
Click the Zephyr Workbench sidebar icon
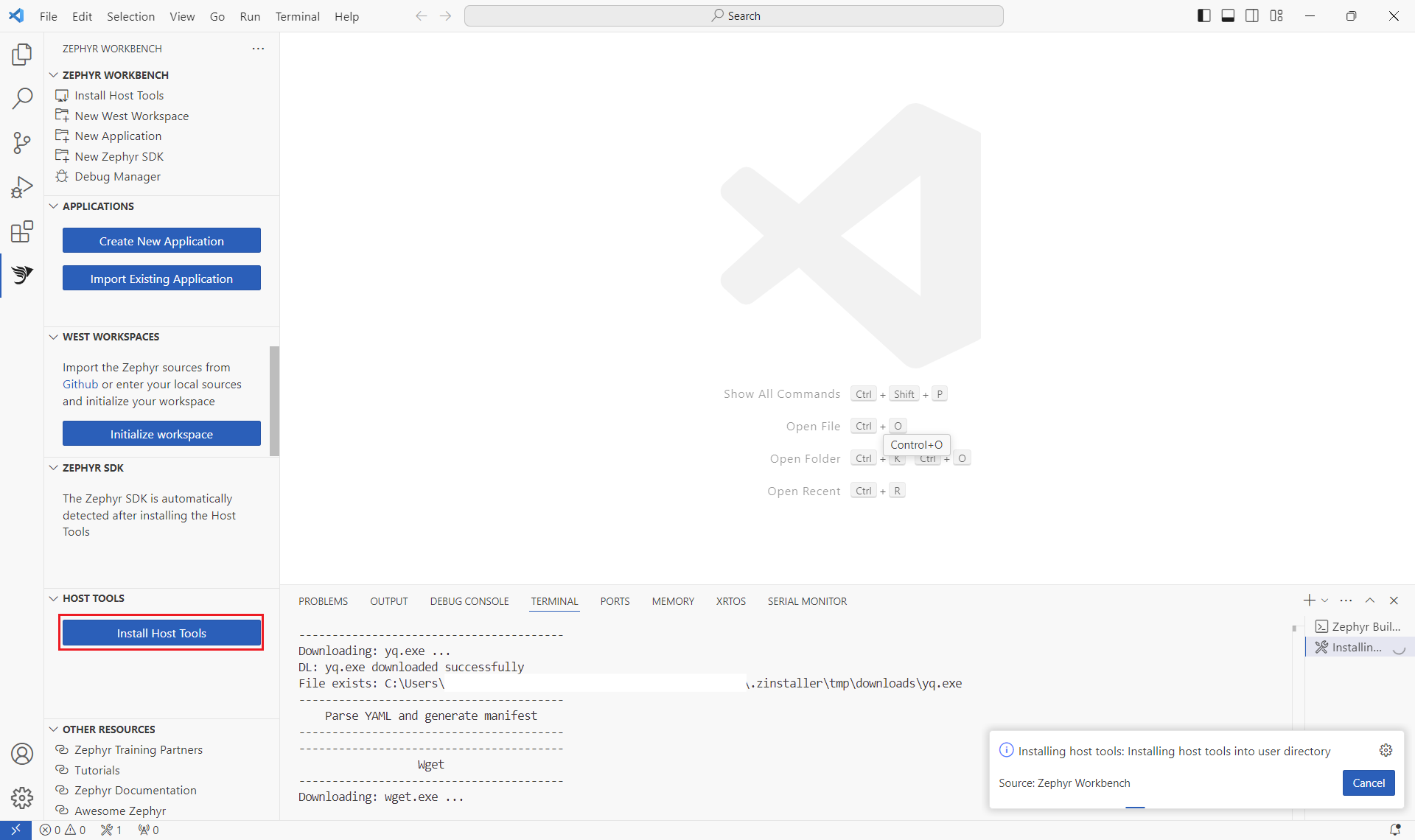coord(22,275)
